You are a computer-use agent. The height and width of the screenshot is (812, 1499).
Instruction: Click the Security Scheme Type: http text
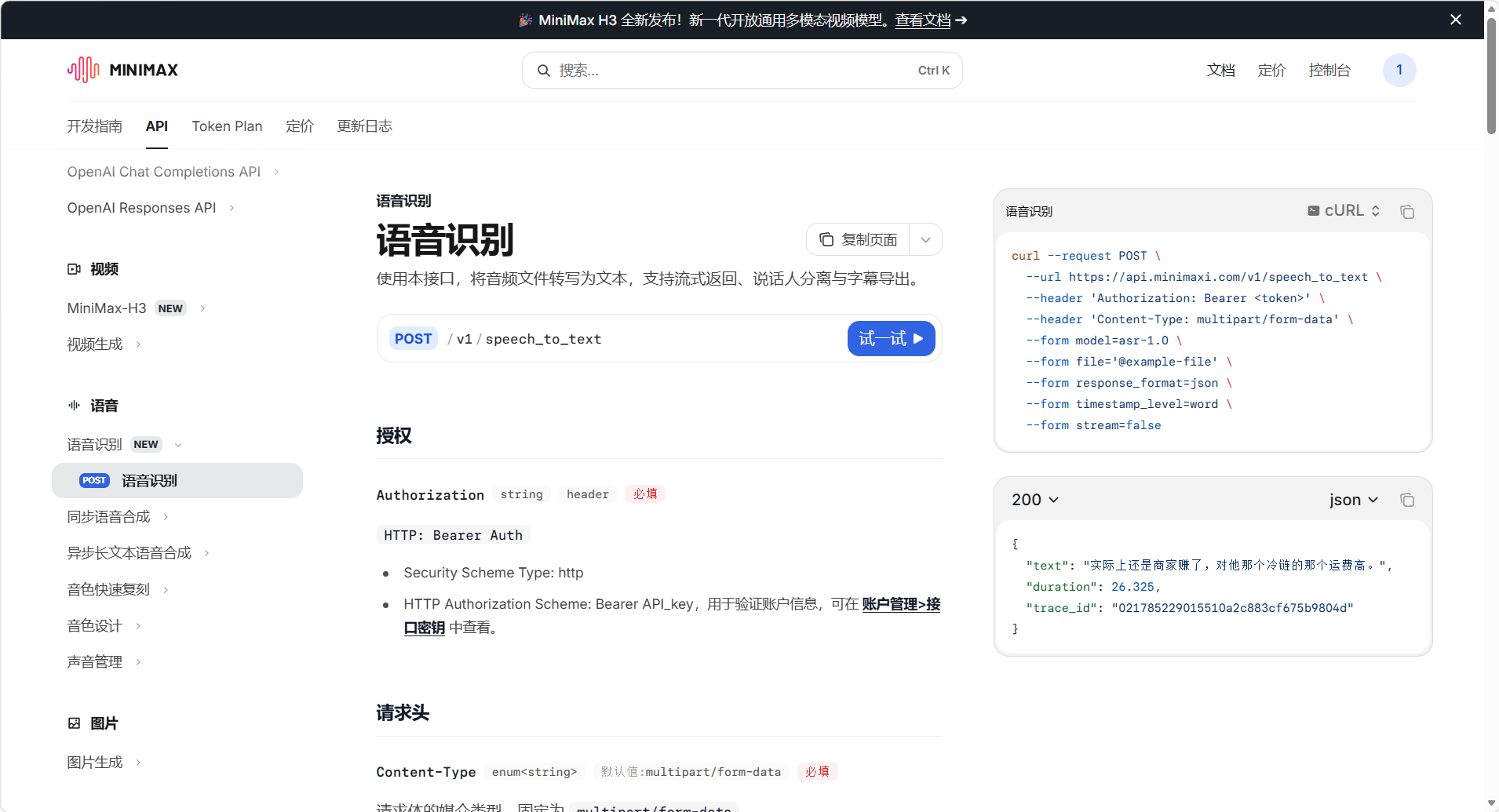click(x=494, y=573)
